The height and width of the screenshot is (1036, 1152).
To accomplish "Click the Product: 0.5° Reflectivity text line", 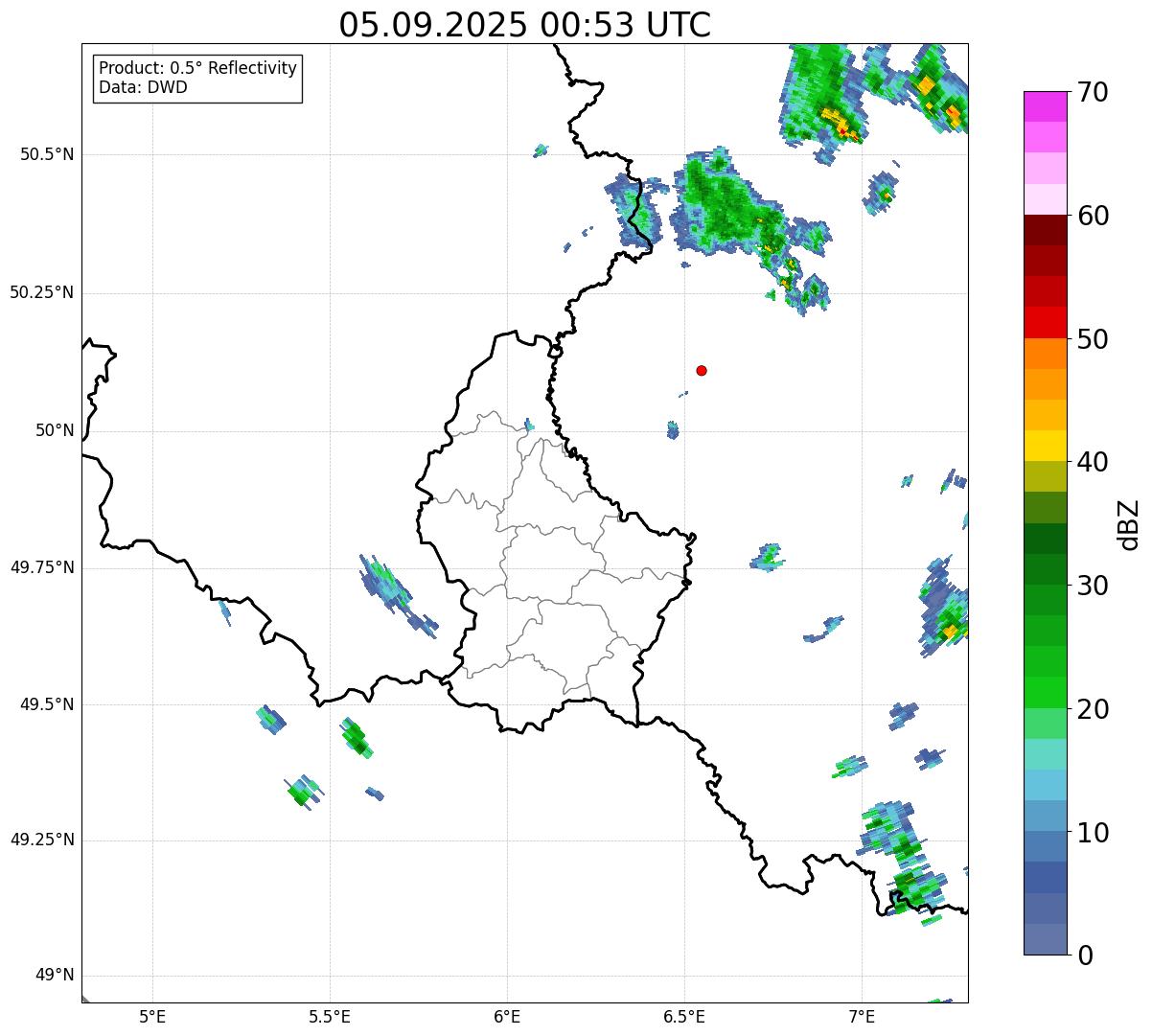I will [x=197, y=69].
